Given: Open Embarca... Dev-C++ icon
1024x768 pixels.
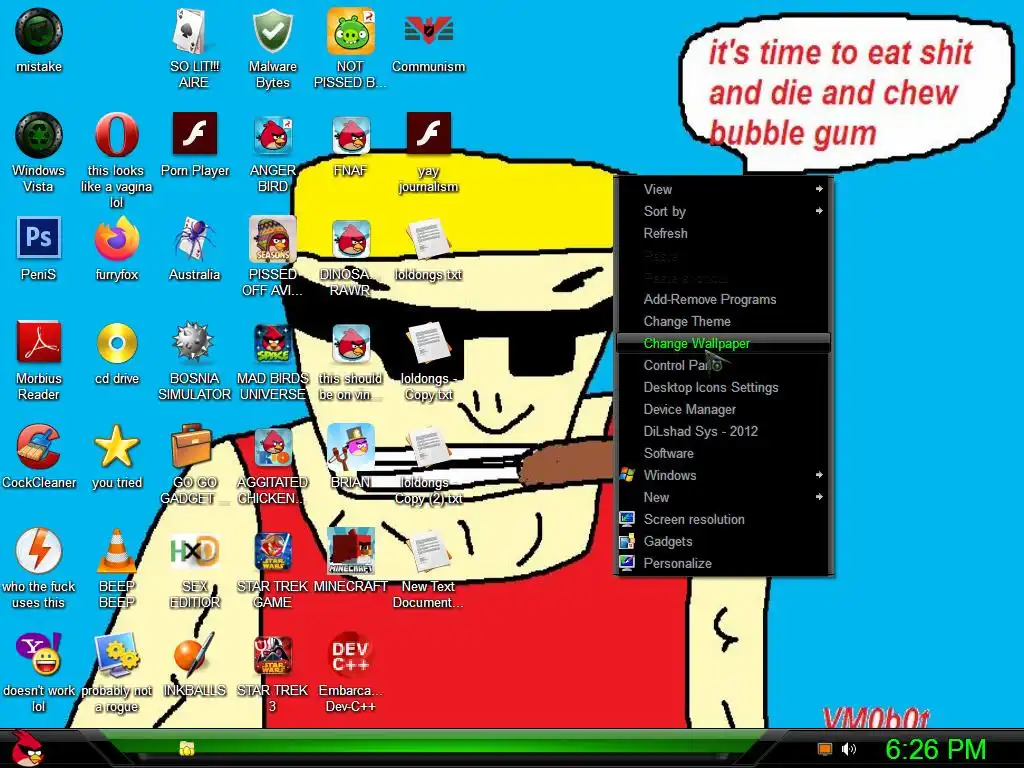Looking at the screenshot, I should tap(351, 655).
